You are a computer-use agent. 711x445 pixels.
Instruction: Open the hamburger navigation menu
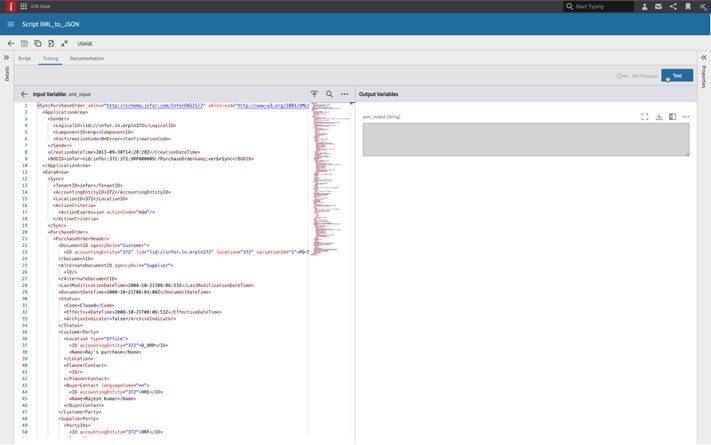(x=11, y=24)
